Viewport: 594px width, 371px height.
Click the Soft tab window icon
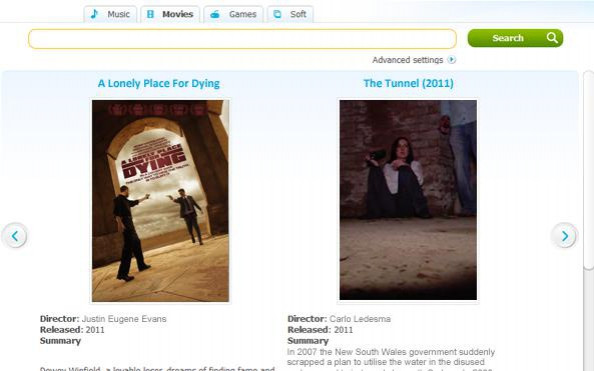click(x=277, y=14)
